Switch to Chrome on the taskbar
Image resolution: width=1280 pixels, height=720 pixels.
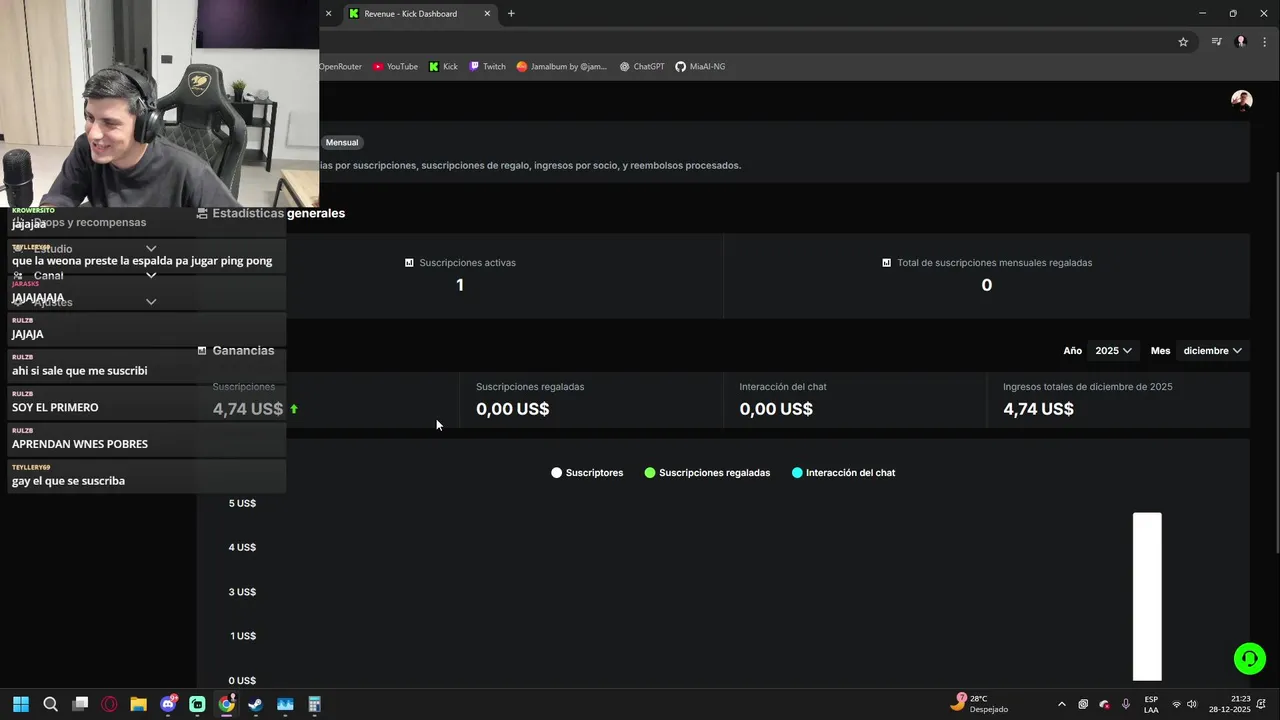point(226,704)
